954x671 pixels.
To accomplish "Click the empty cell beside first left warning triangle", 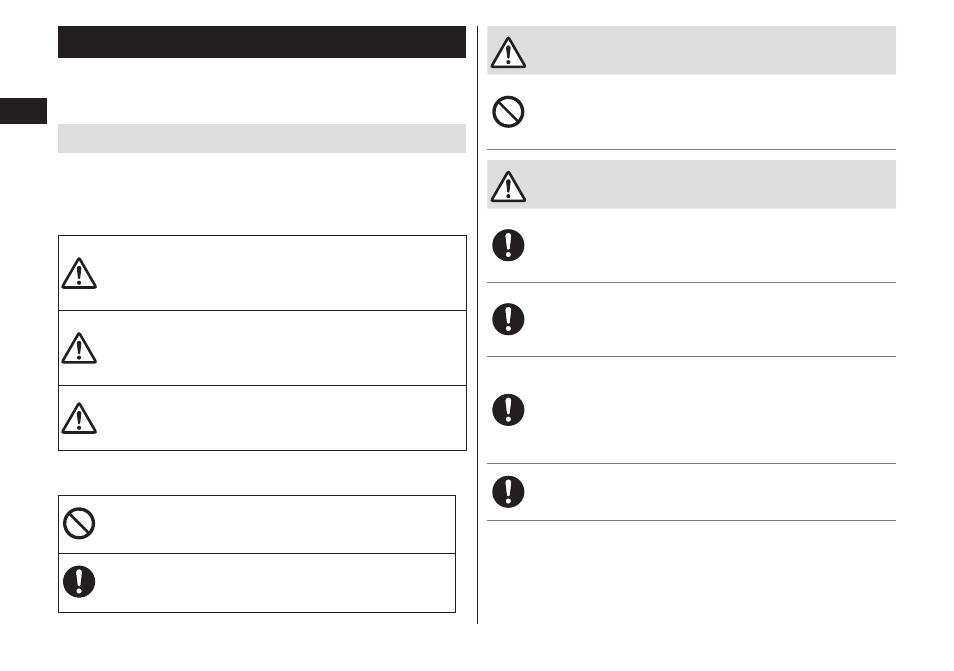I will pyautogui.click(x=283, y=273).
